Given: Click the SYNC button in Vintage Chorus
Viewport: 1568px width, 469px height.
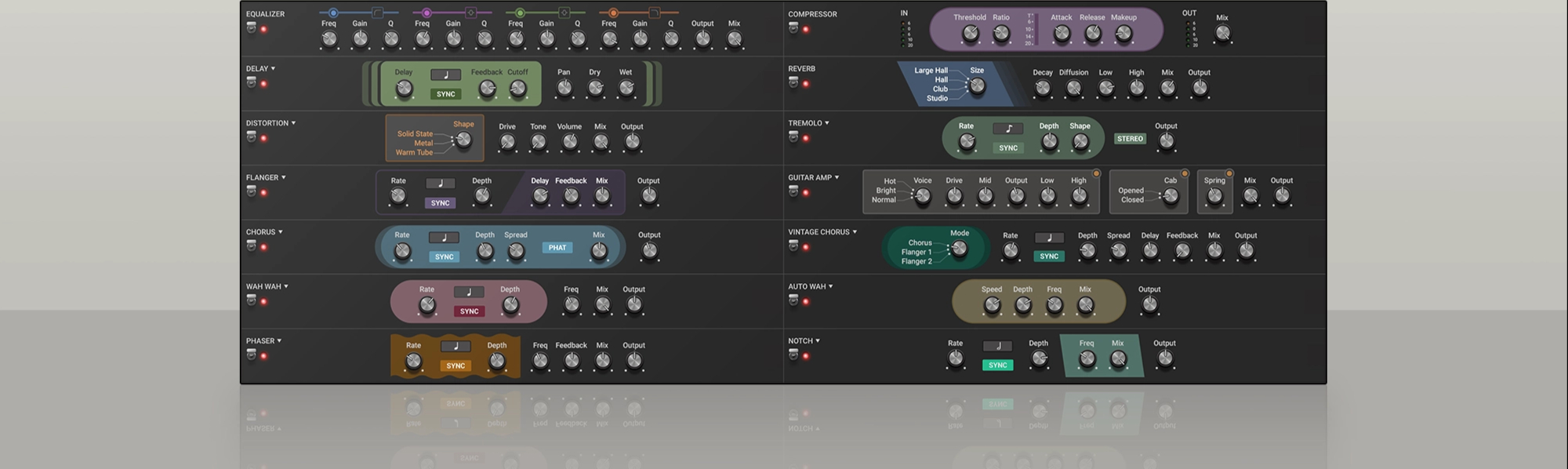Looking at the screenshot, I should pyautogui.click(x=1049, y=256).
